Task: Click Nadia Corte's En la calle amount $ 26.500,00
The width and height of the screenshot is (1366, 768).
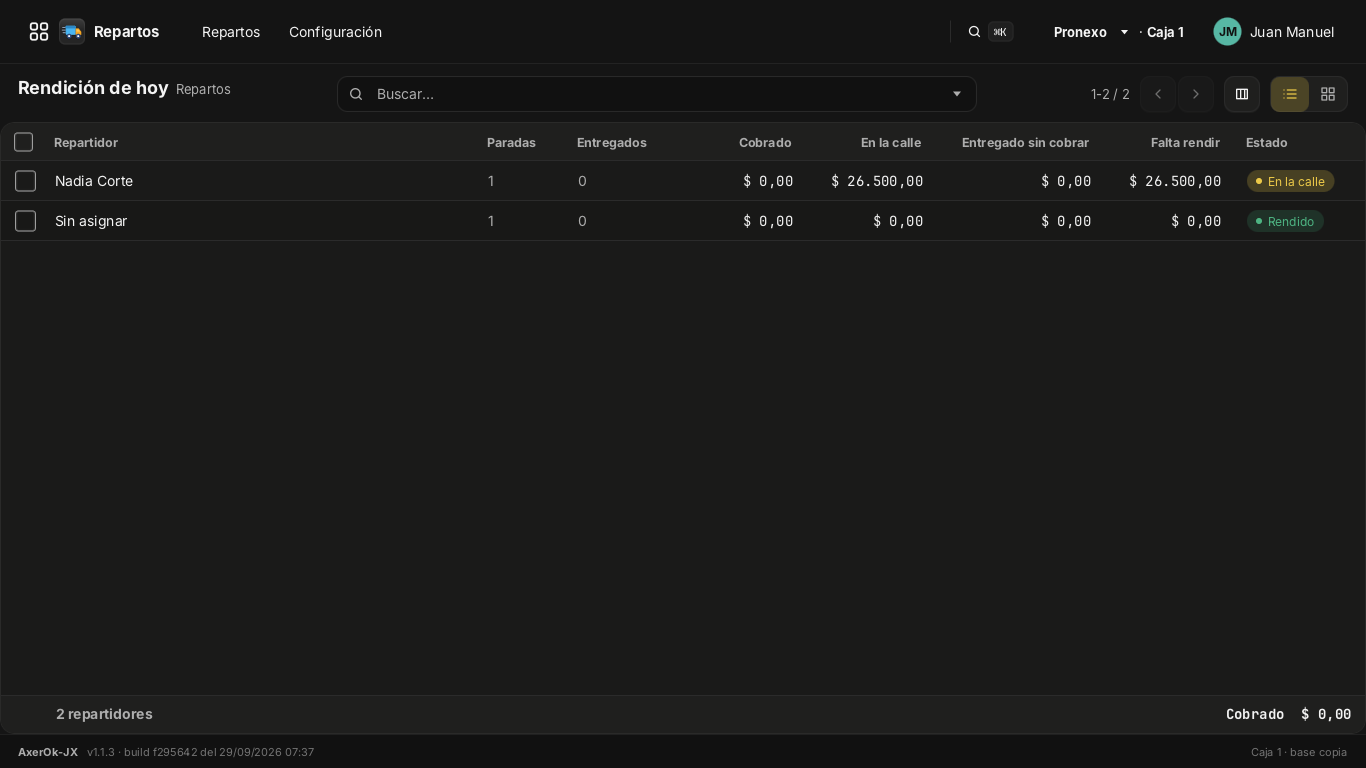Action: pyautogui.click(x=877, y=181)
